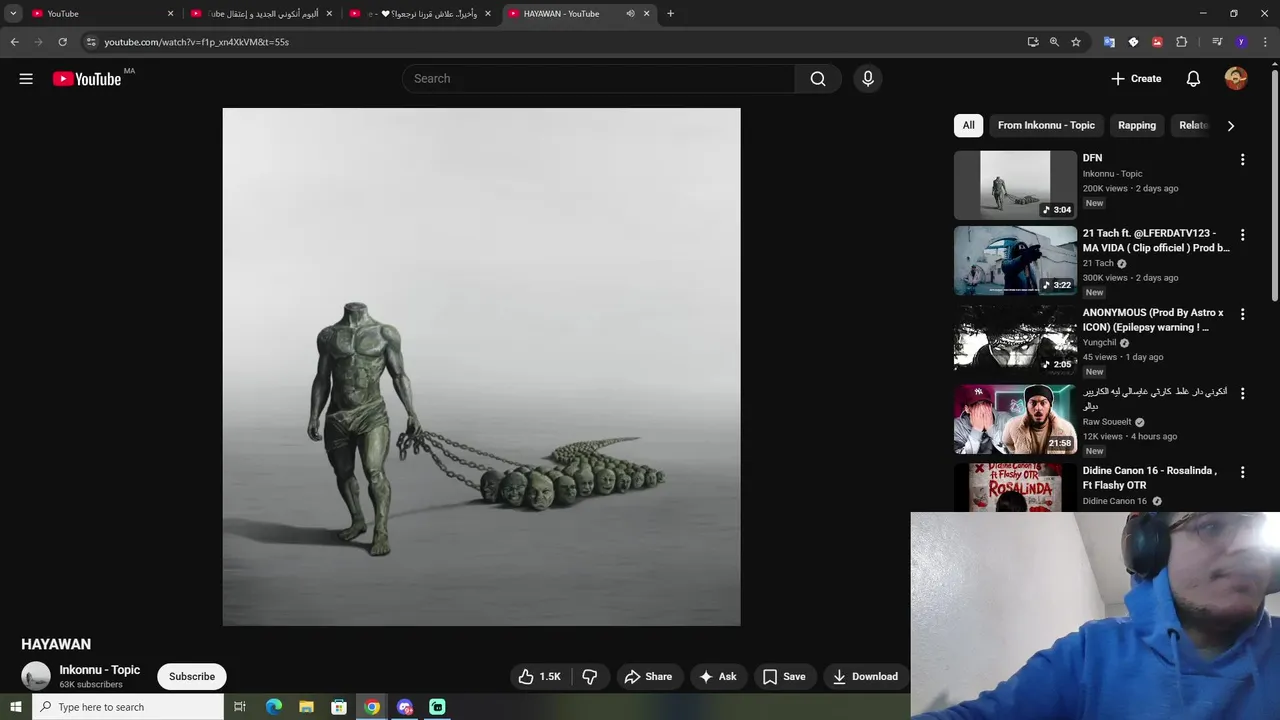Screen dimensions: 1280x720
Task: Open options menu for the Raw Soueelt video
Action: coord(1242,394)
